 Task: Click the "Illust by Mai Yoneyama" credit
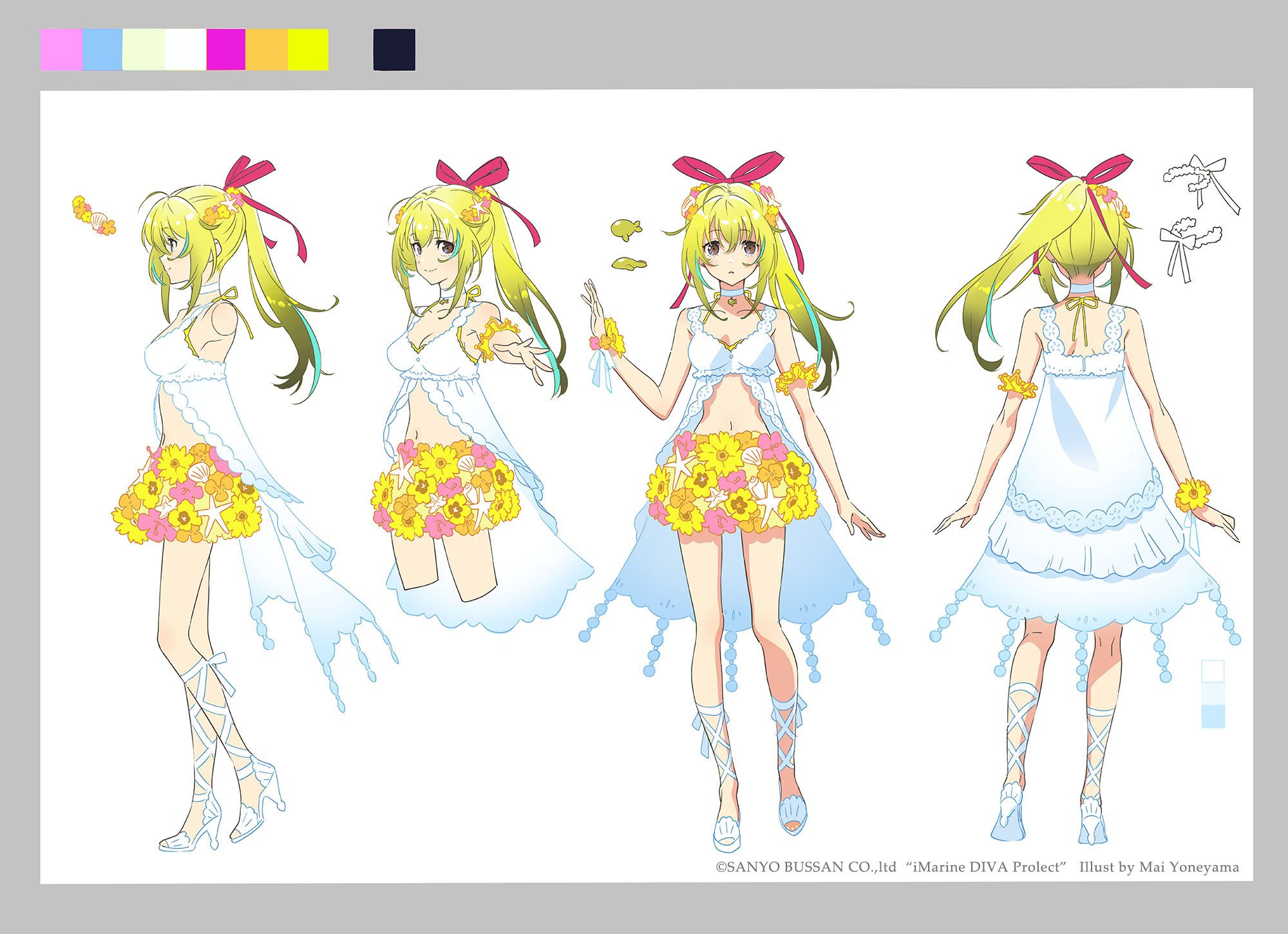pyautogui.click(x=1159, y=867)
